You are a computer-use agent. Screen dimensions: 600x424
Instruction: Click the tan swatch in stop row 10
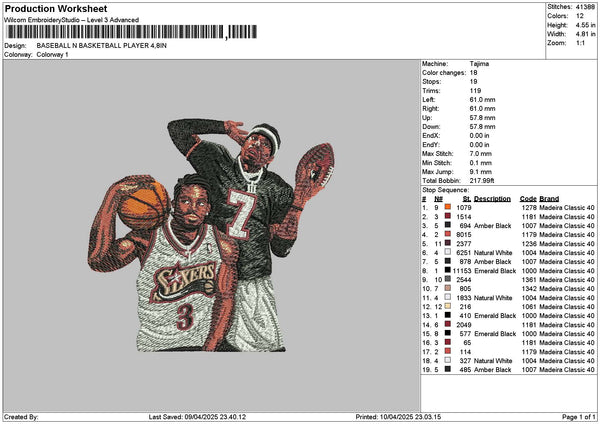[x=447, y=288]
